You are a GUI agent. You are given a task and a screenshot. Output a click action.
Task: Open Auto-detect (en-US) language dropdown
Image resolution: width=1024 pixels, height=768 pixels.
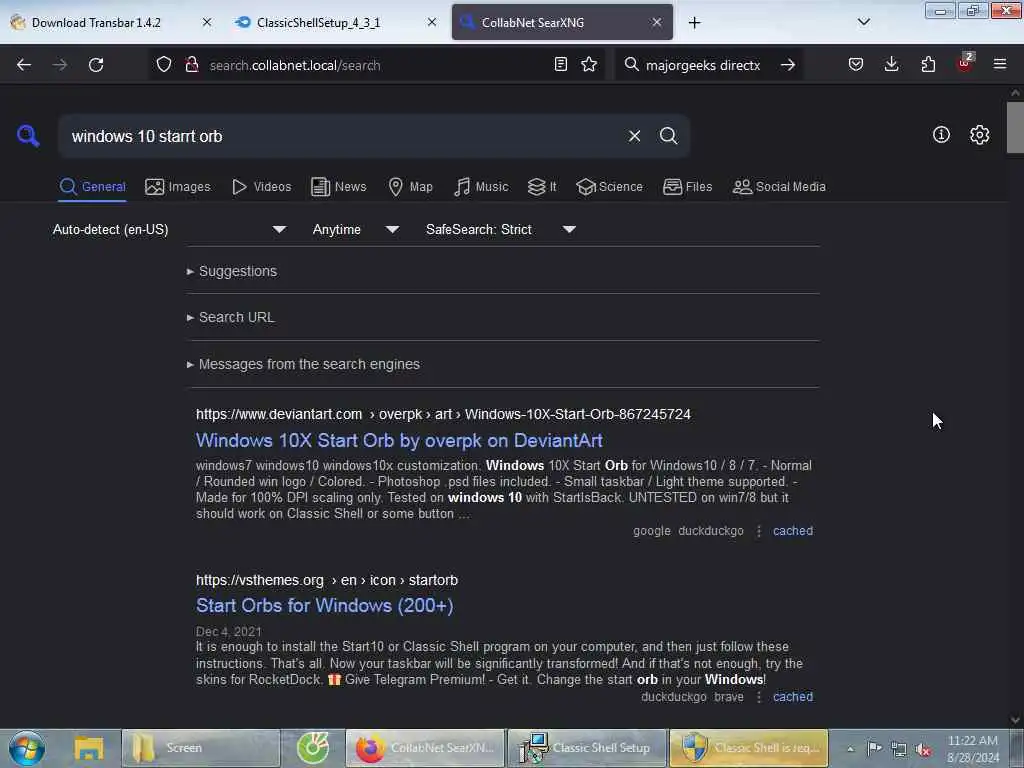coord(169,229)
